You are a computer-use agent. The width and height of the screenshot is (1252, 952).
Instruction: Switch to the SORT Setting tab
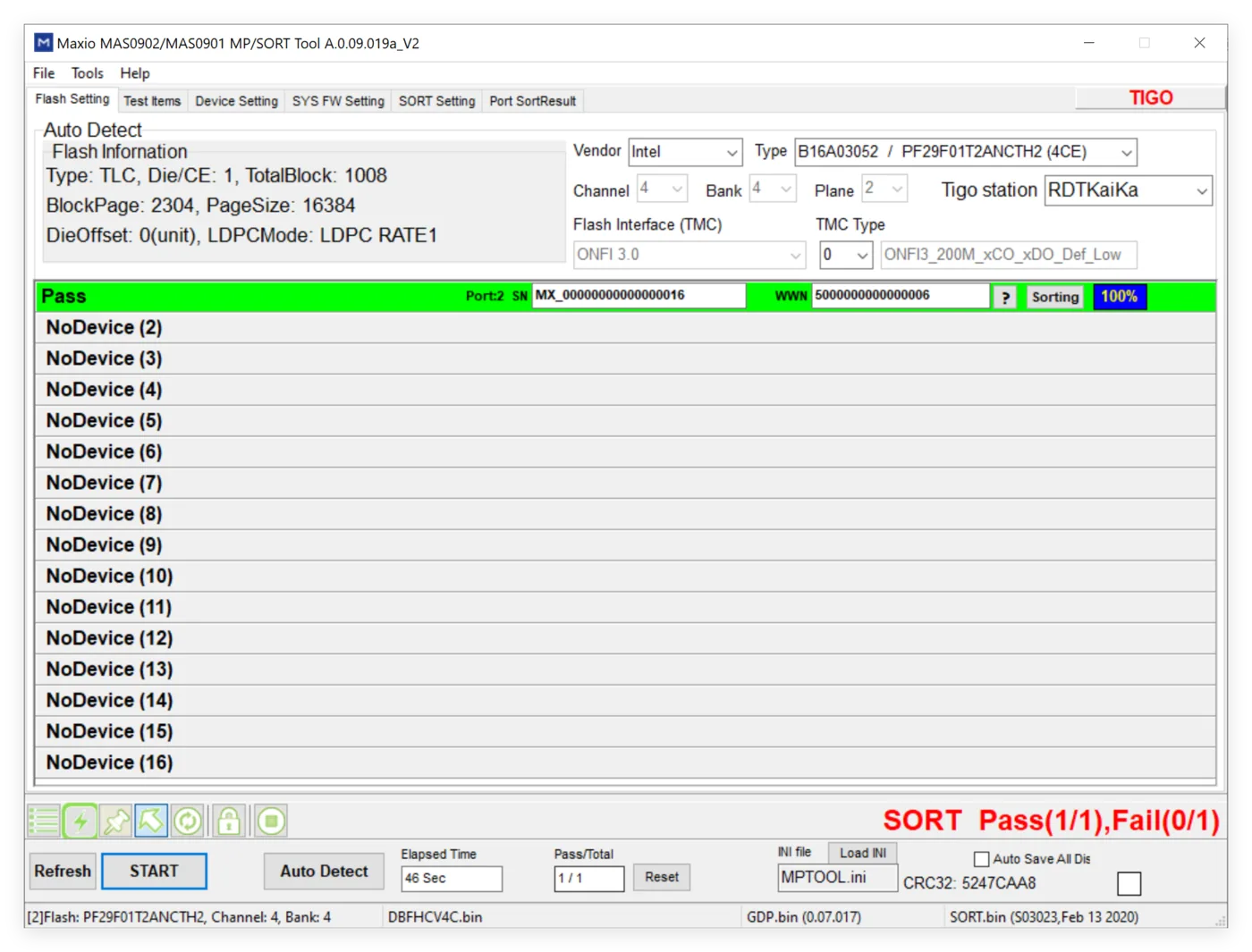(436, 101)
